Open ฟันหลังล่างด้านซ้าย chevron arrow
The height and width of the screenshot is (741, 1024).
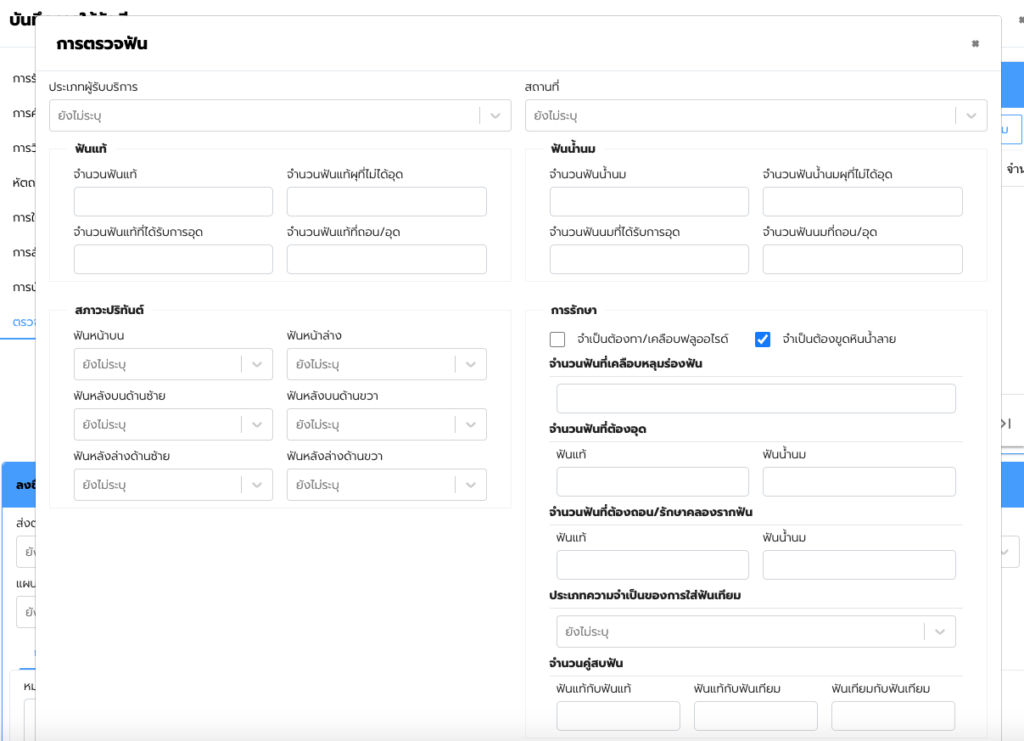click(257, 485)
